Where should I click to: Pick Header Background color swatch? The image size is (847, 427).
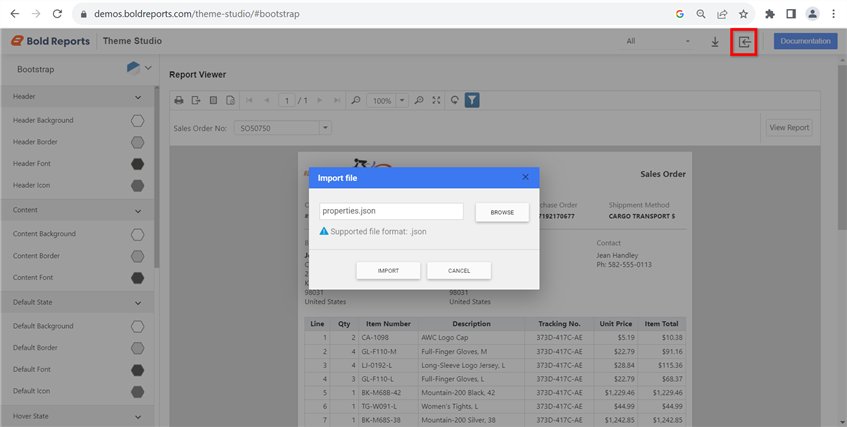[x=138, y=121]
